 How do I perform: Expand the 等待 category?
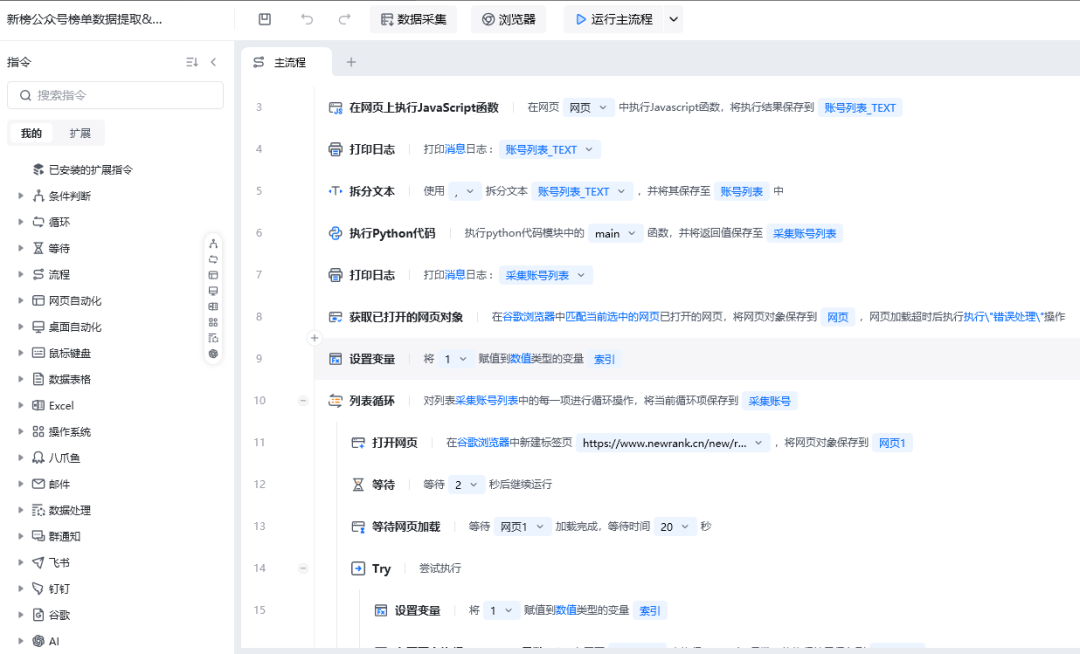[x=21, y=248]
